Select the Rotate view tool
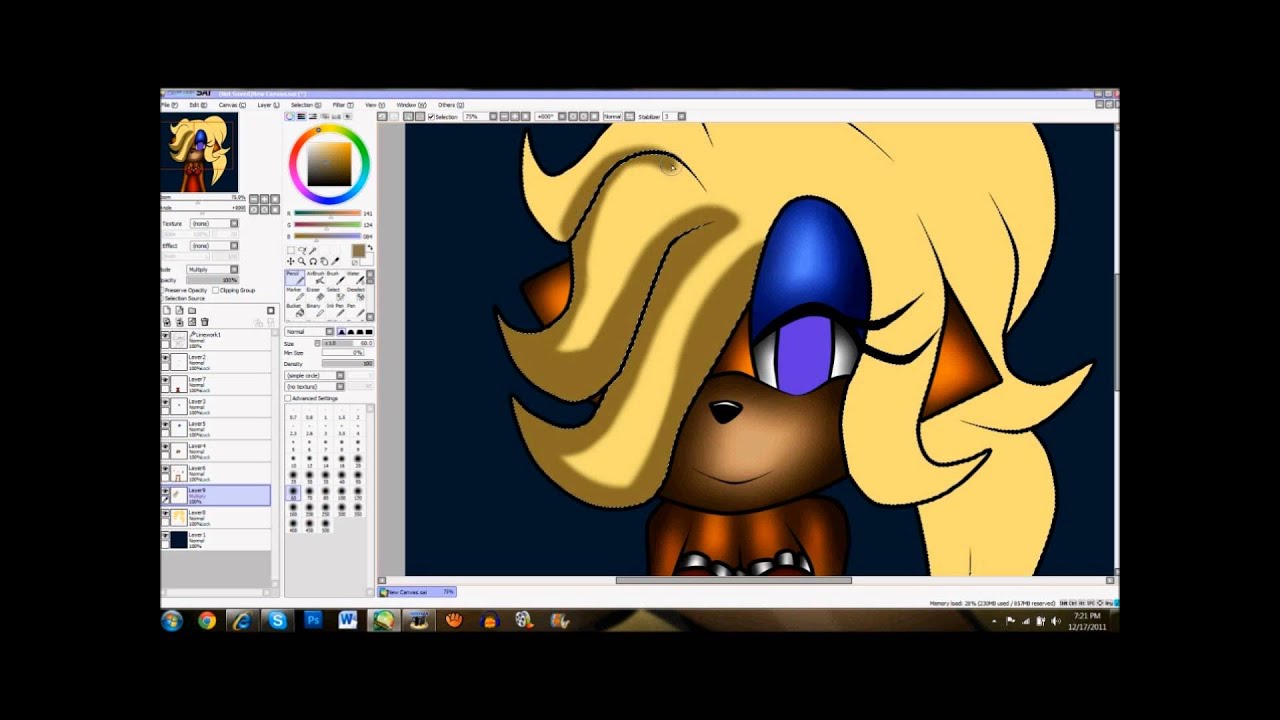This screenshot has width=1280, height=720. coord(313,261)
